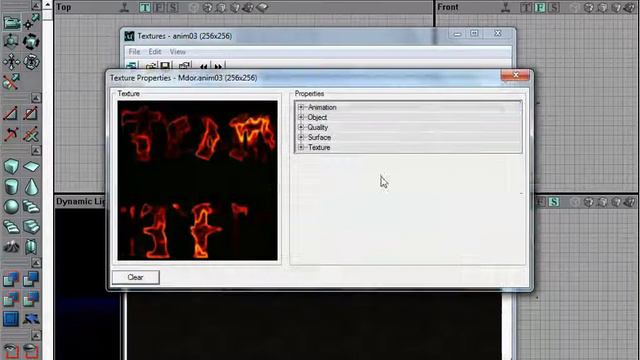The width and height of the screenshot is (640, 360).
Task: Click the Delete Clipping Markers icon
Action: pos(31,133)
